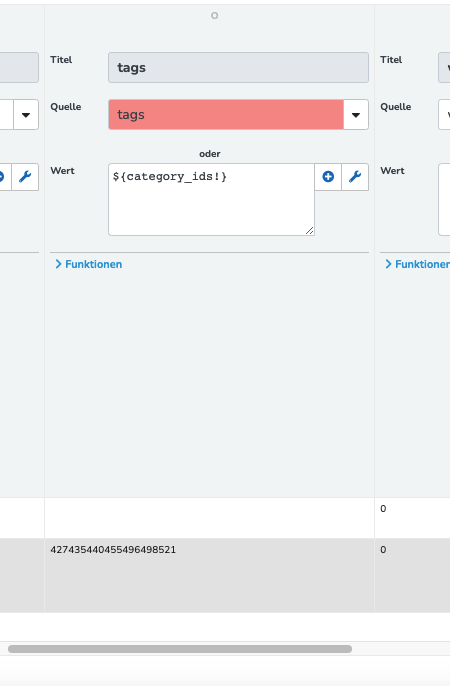Click the plus icon beside category_ids value
The height and width of the screenshot is (686, 450).
coord(328,177)
